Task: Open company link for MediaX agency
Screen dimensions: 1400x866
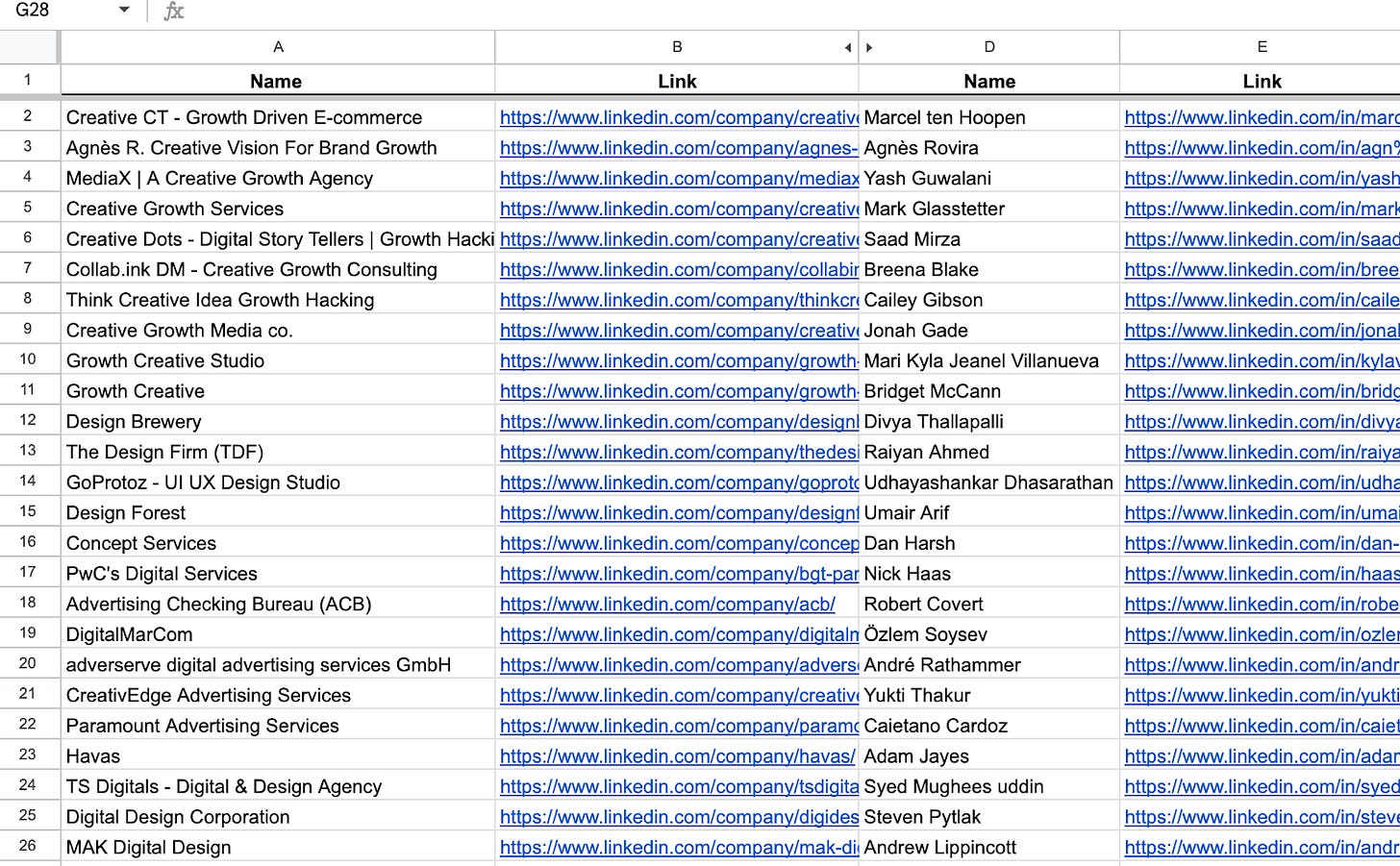Action: [679, 178]
